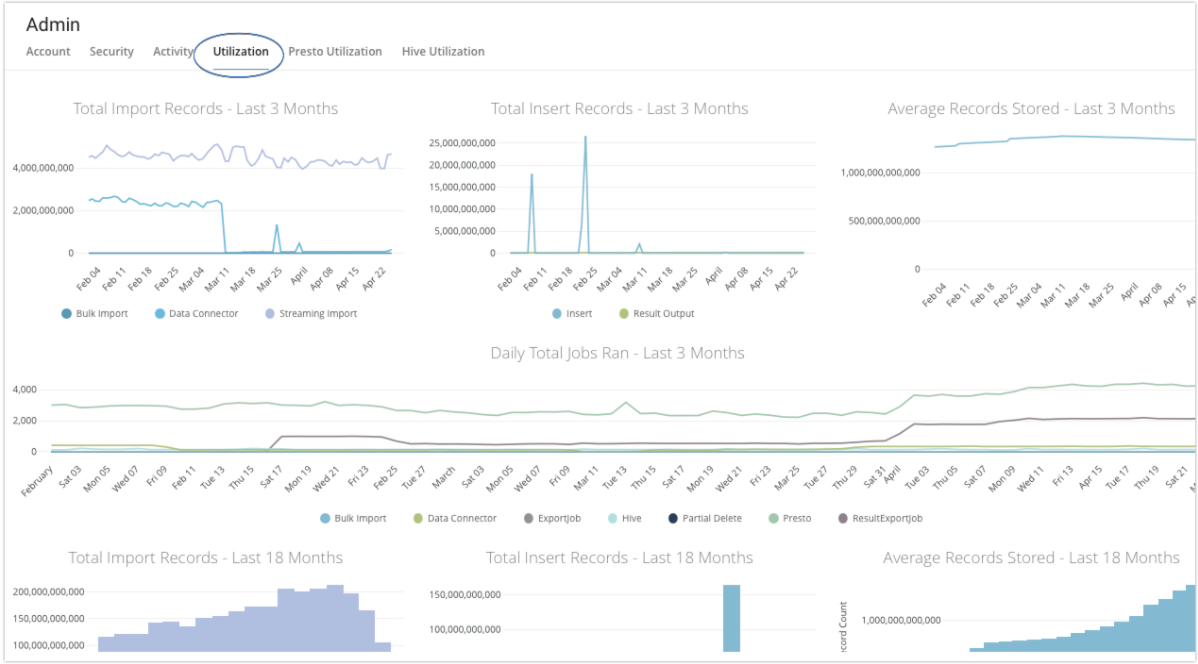Hide Bulk Import series in Daily Jobs chart

click(351, 518)
